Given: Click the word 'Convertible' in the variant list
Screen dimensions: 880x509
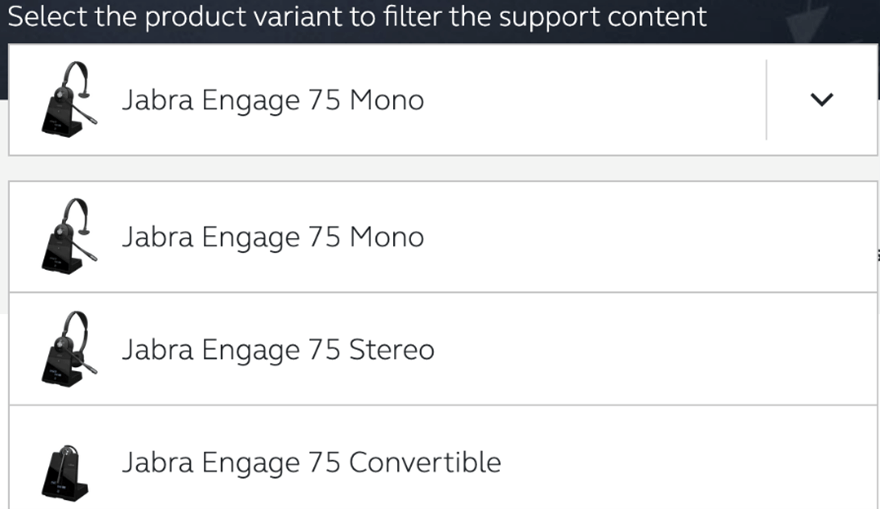Looking at the screenshot, I should click(x=424, y=463).
